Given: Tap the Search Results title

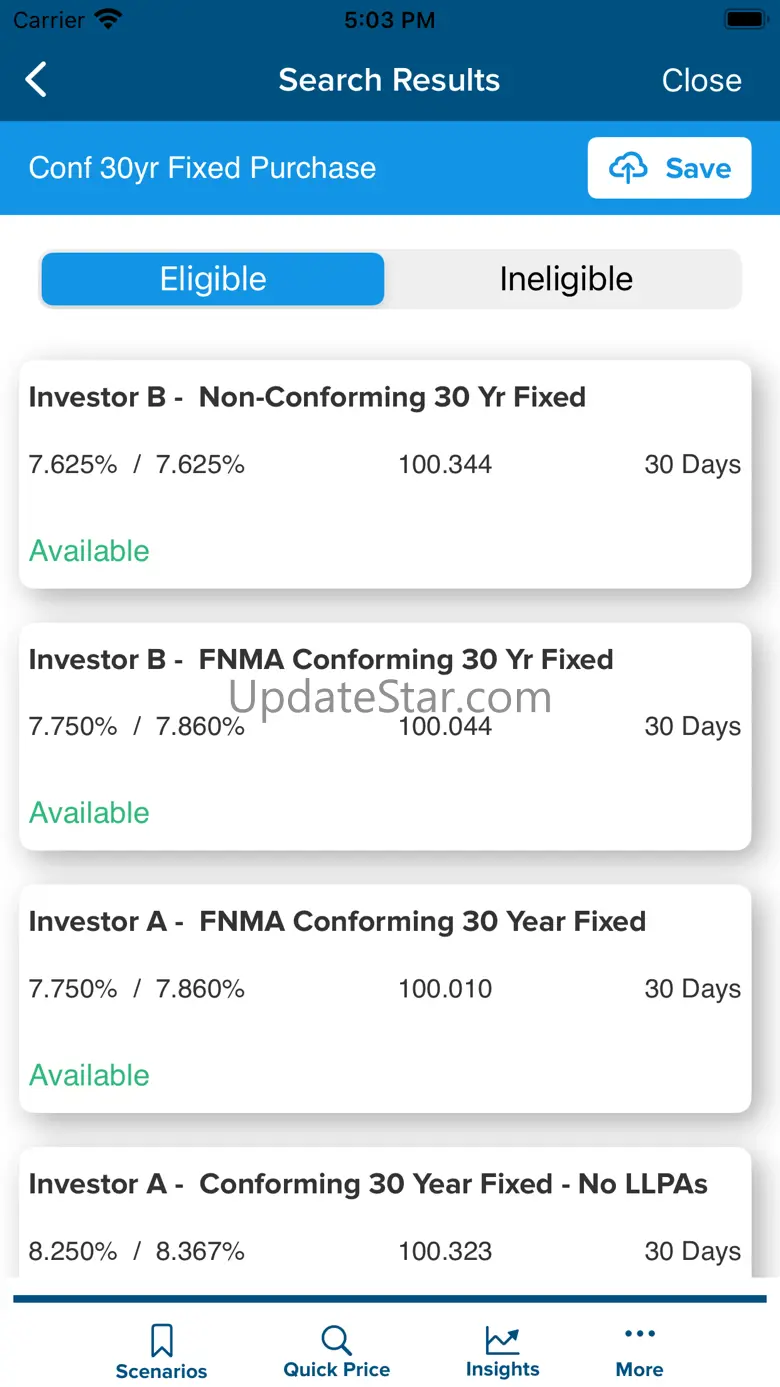Looking at the screenshot, I should (389, 80).
